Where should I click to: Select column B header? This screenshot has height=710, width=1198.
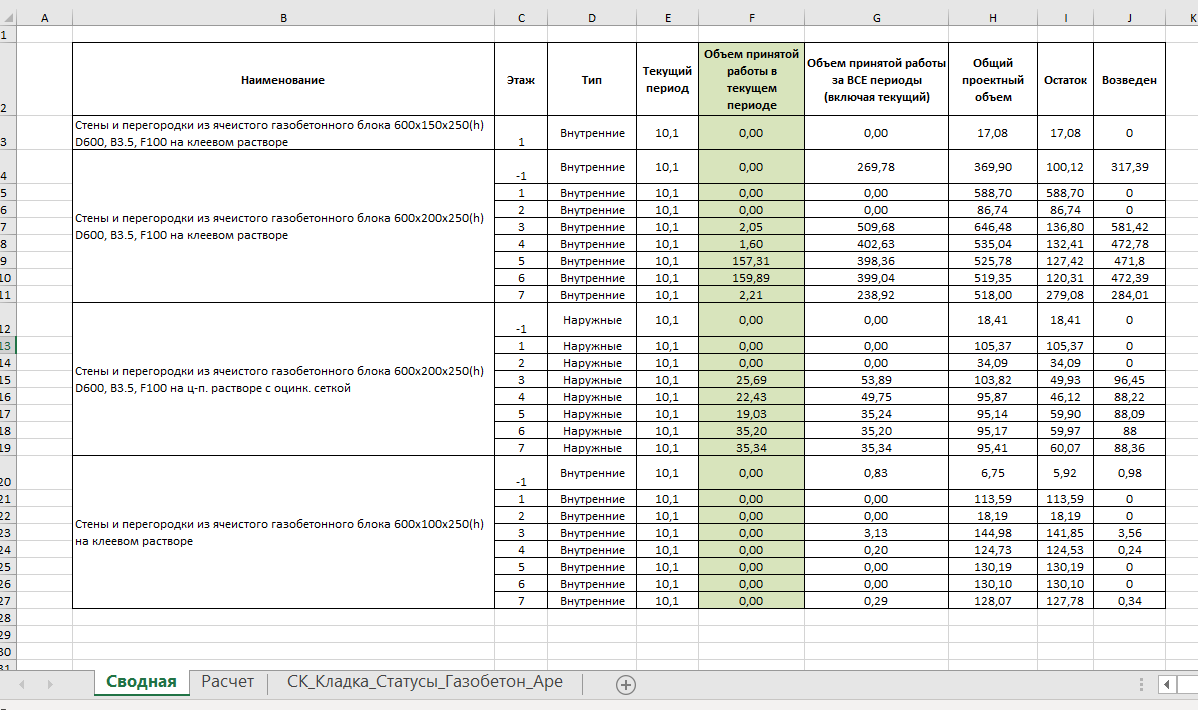coord(283,18)
